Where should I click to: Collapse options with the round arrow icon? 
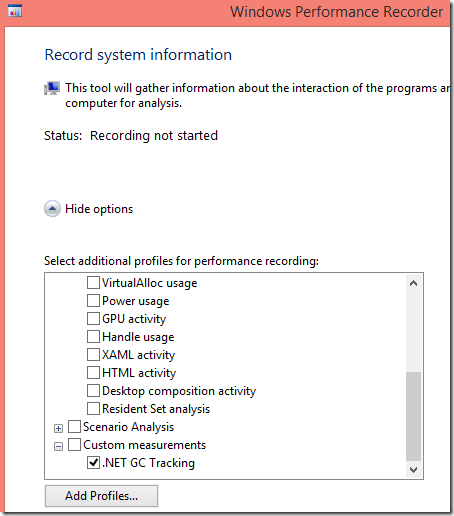pyautogui.click(x=52, y=209)
